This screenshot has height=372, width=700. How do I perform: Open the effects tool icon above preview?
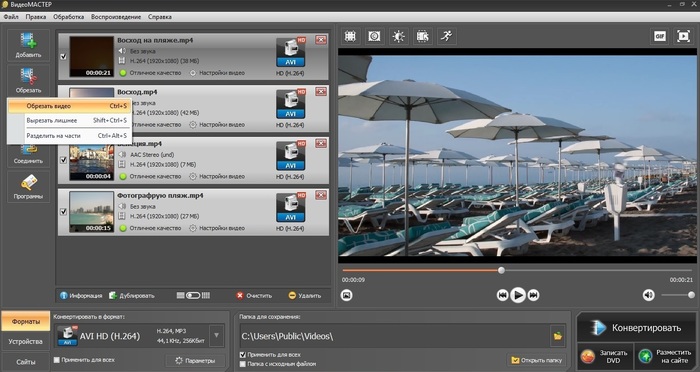pyautogui.click(x=374, y=37)
